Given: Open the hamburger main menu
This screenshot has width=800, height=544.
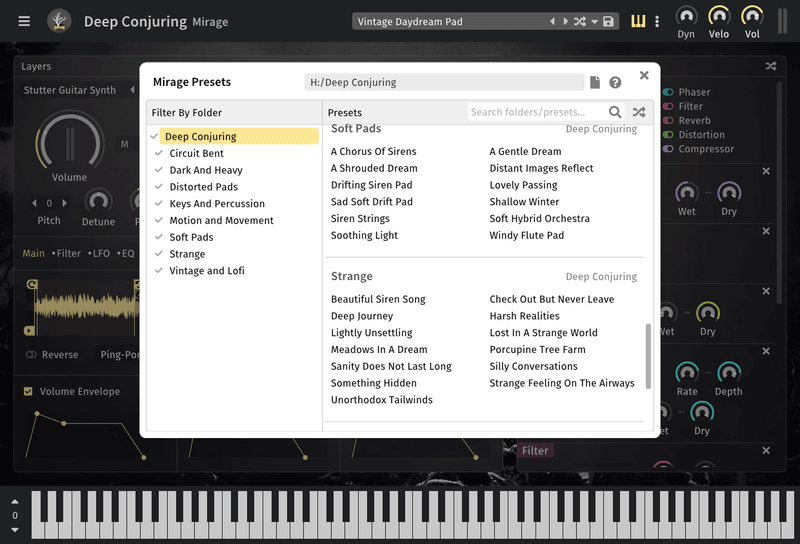Looking at the screenshot, I should click(x=24, y=21).
